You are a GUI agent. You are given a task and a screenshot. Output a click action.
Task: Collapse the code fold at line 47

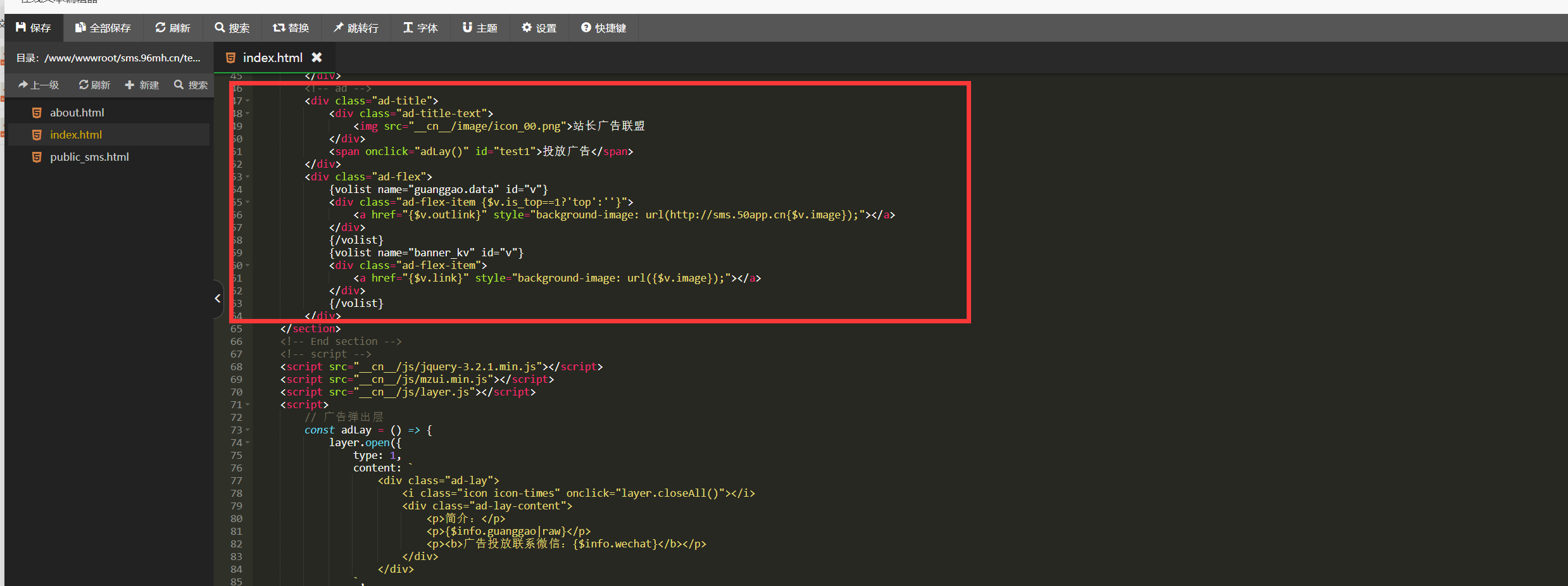coord(248,101)
